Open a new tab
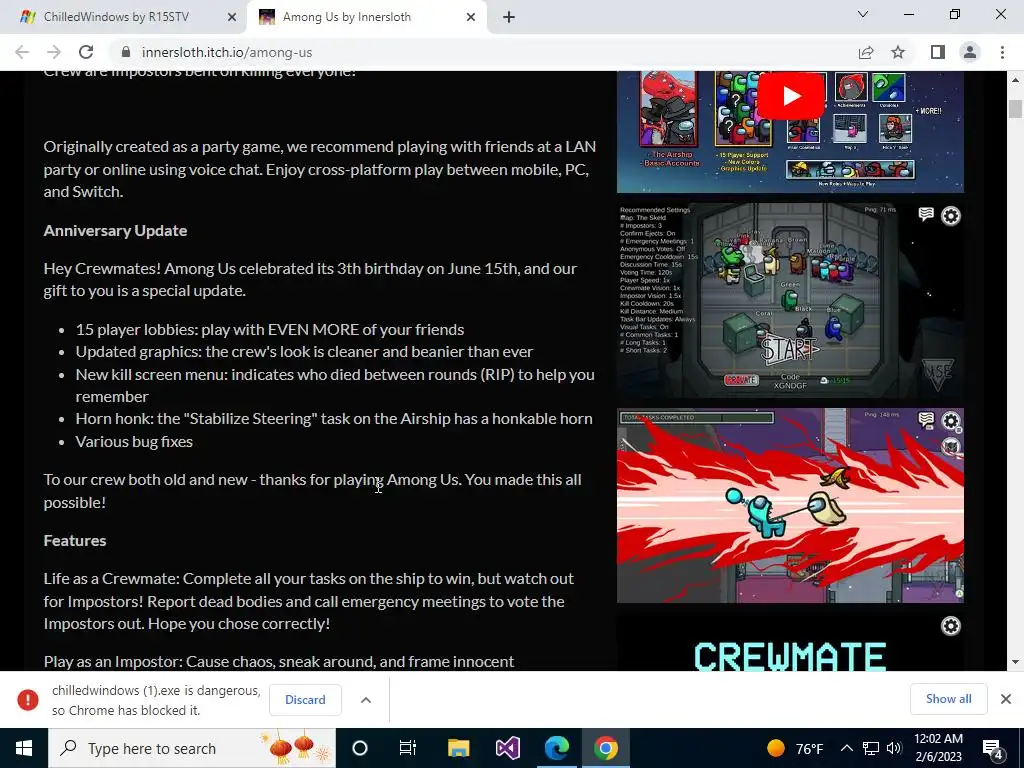Screen dimensions: 1024x768 coord(509,17)
